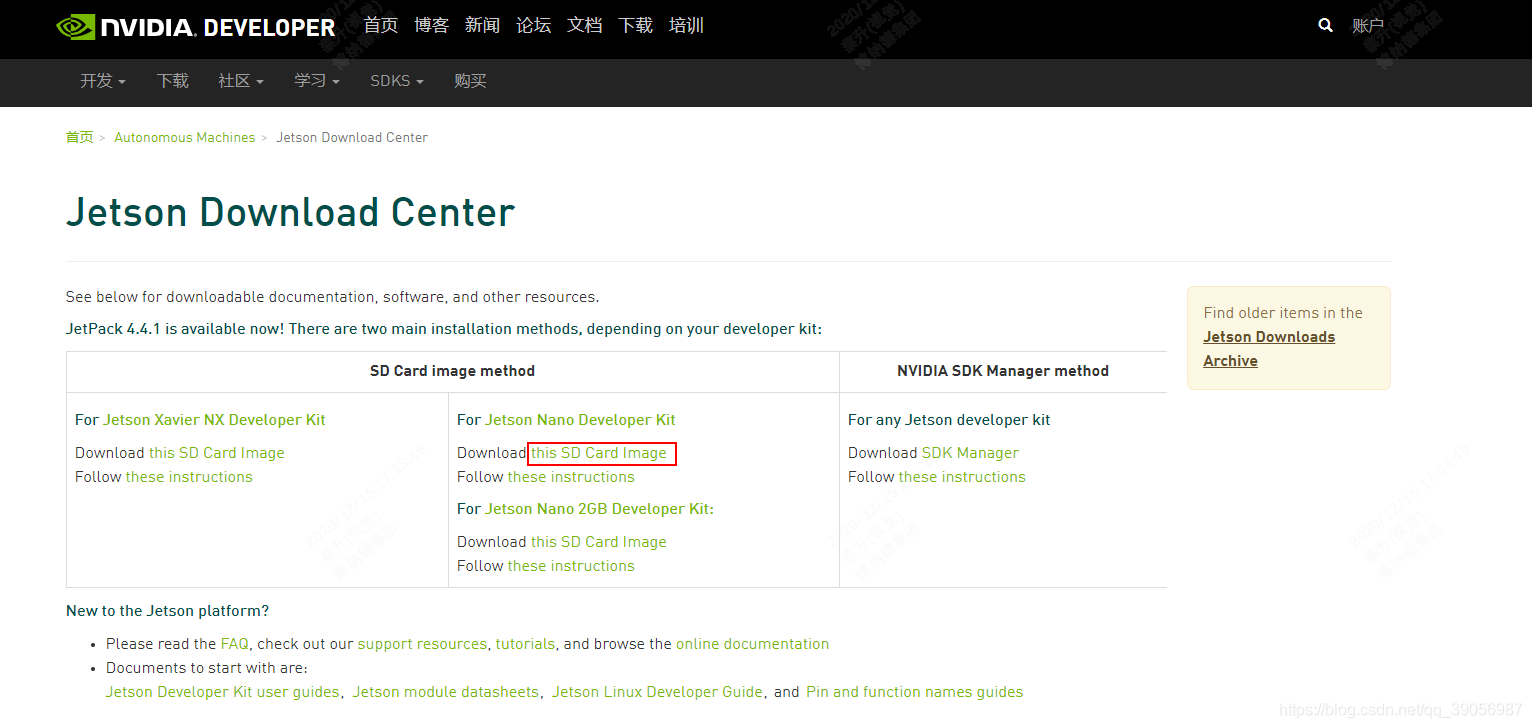Viewport: 1532px width, 728px height.
Task: Open these instructions under SDK Manager
Action: coord(962,477)
